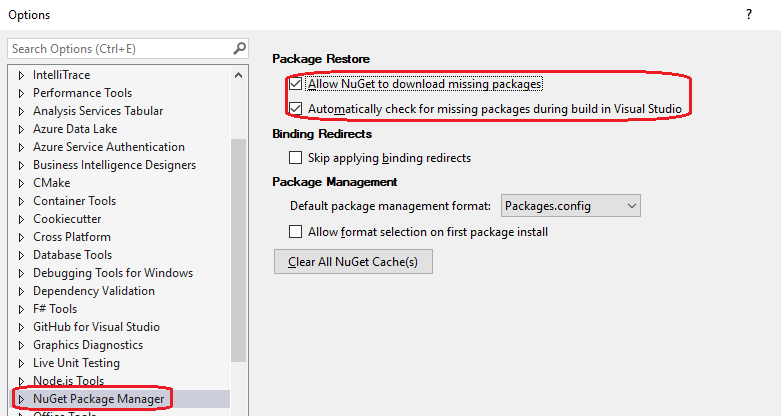781x416 pixels.
Task: Open the Container Tools options
Action: (x=74, y=201)
